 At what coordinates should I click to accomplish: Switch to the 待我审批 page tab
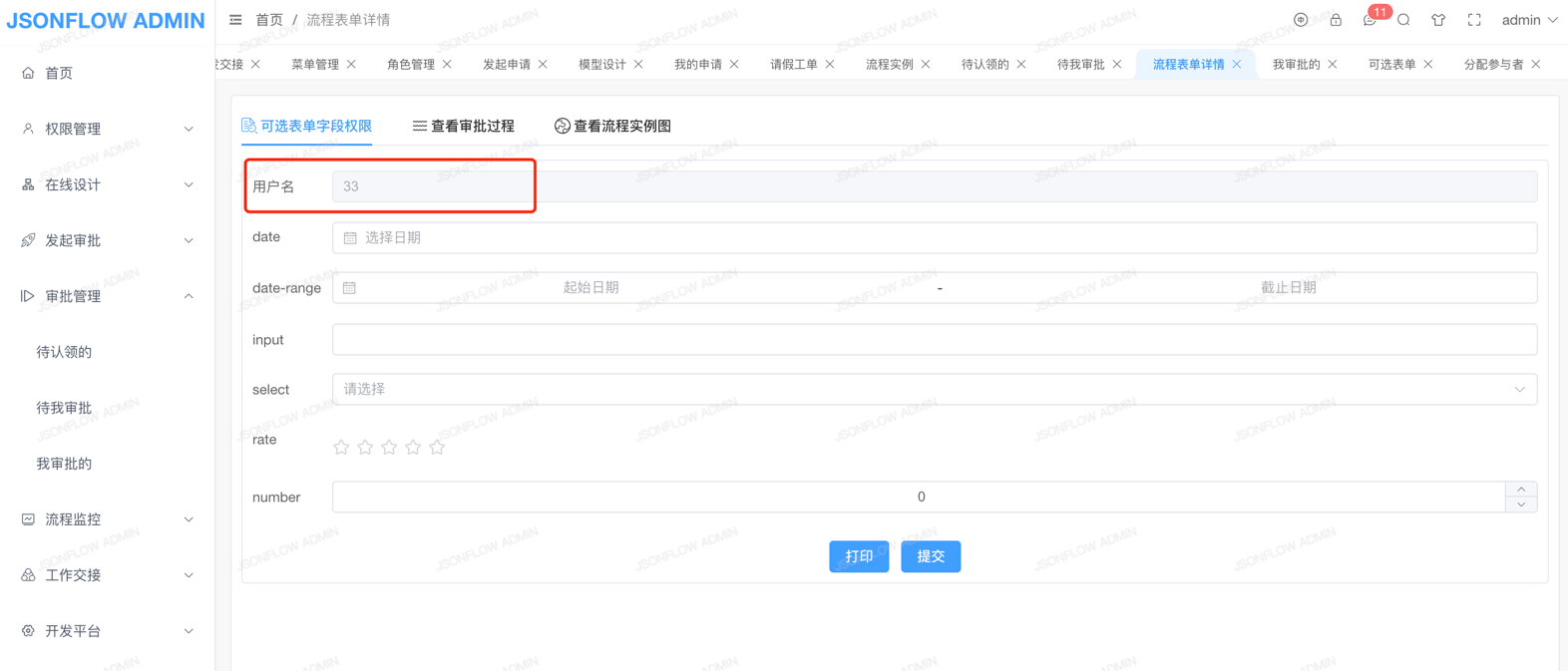pyautogui.click(x=1080, y=64)
